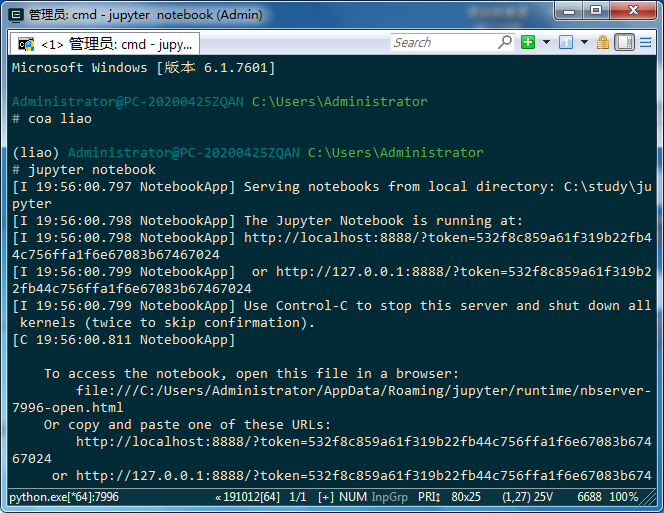Toggle NUM lock status indicator
664x513 pixels.
[353, 497]
